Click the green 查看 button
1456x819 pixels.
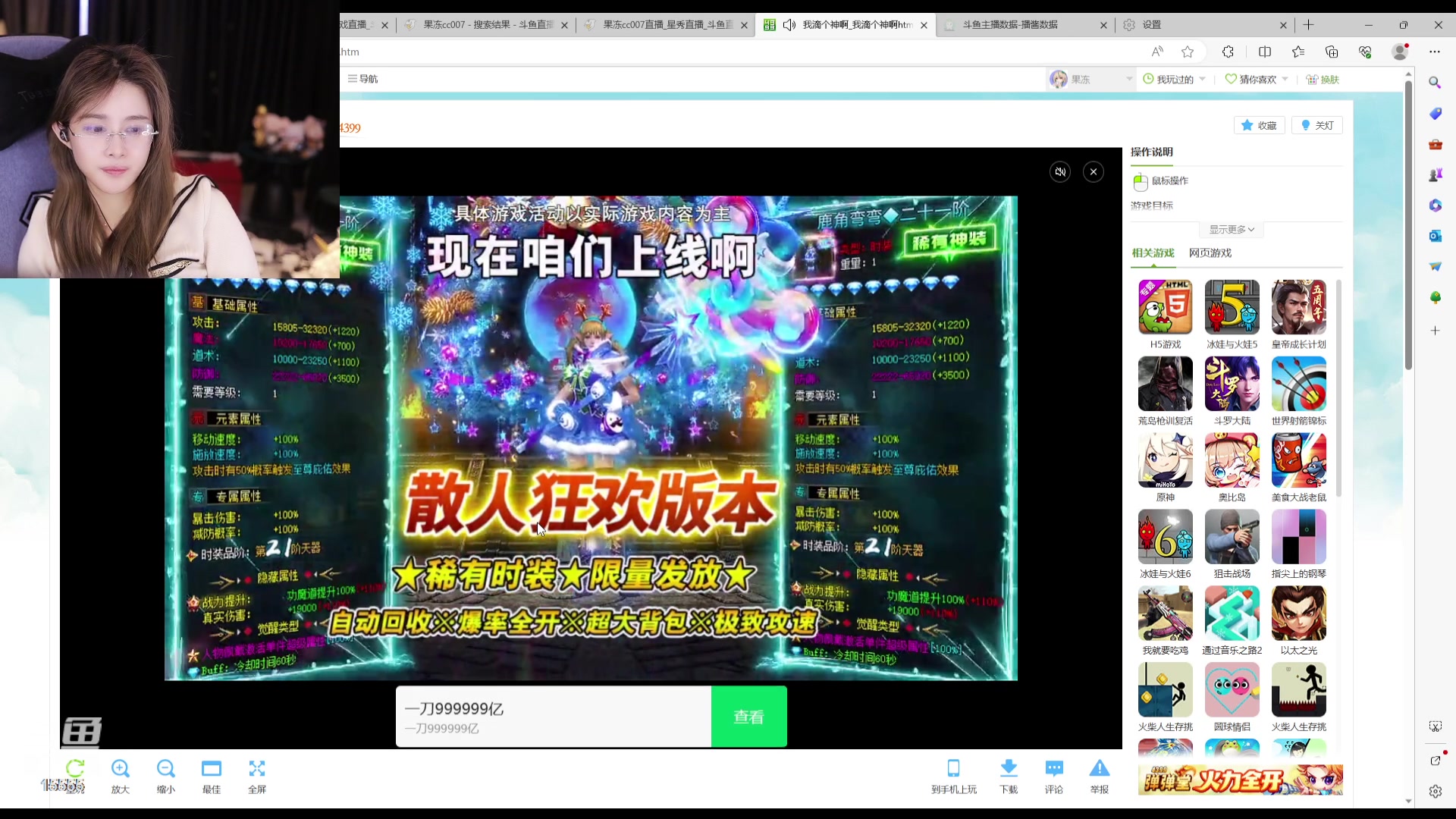pos(748,717)
